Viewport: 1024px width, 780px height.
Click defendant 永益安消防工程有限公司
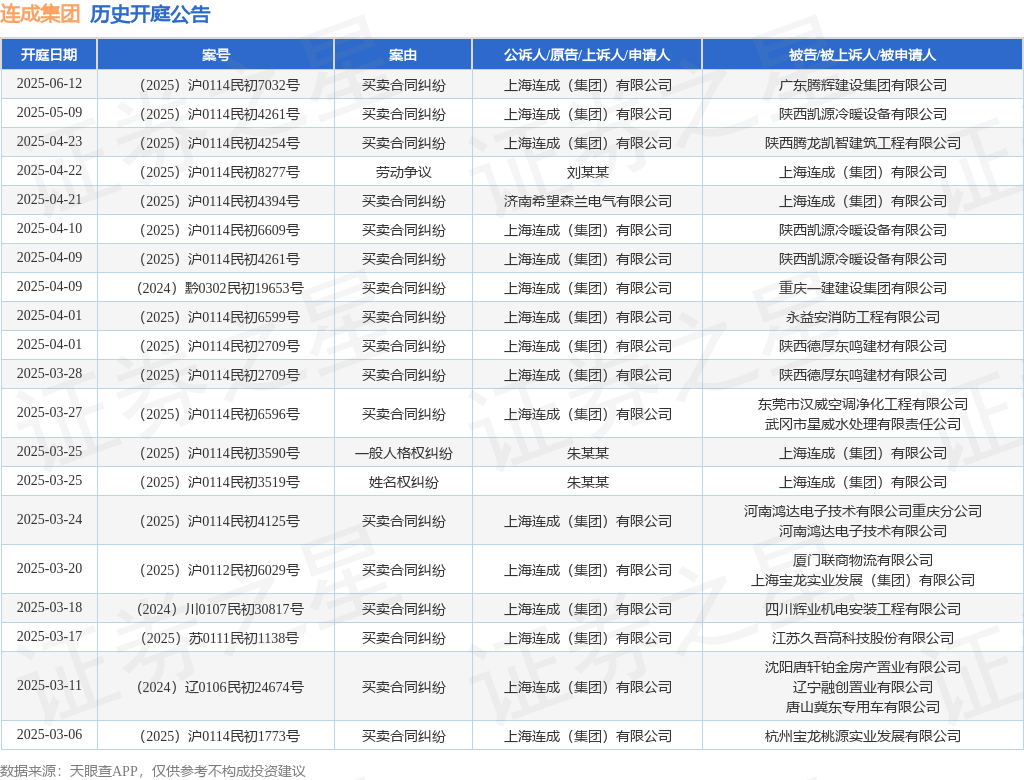(863, 317)
